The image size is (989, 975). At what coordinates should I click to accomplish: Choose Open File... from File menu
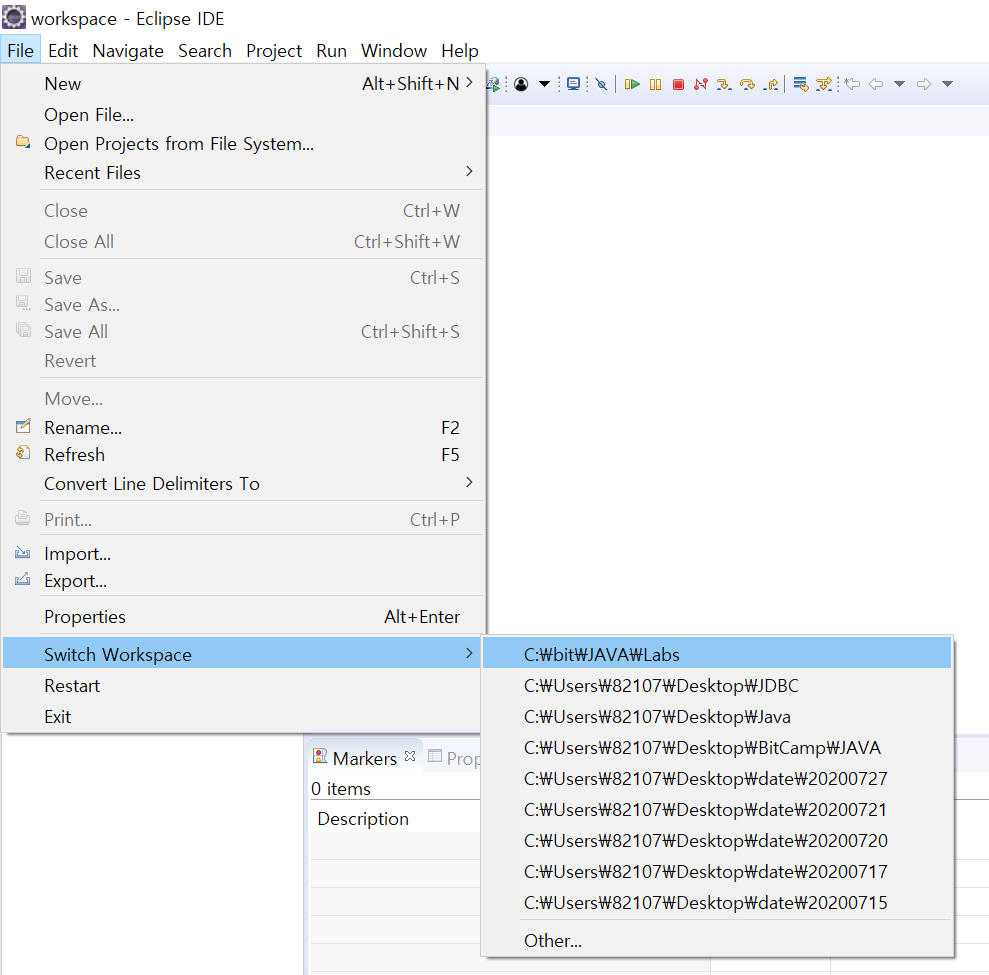click(x=243, y=115)
